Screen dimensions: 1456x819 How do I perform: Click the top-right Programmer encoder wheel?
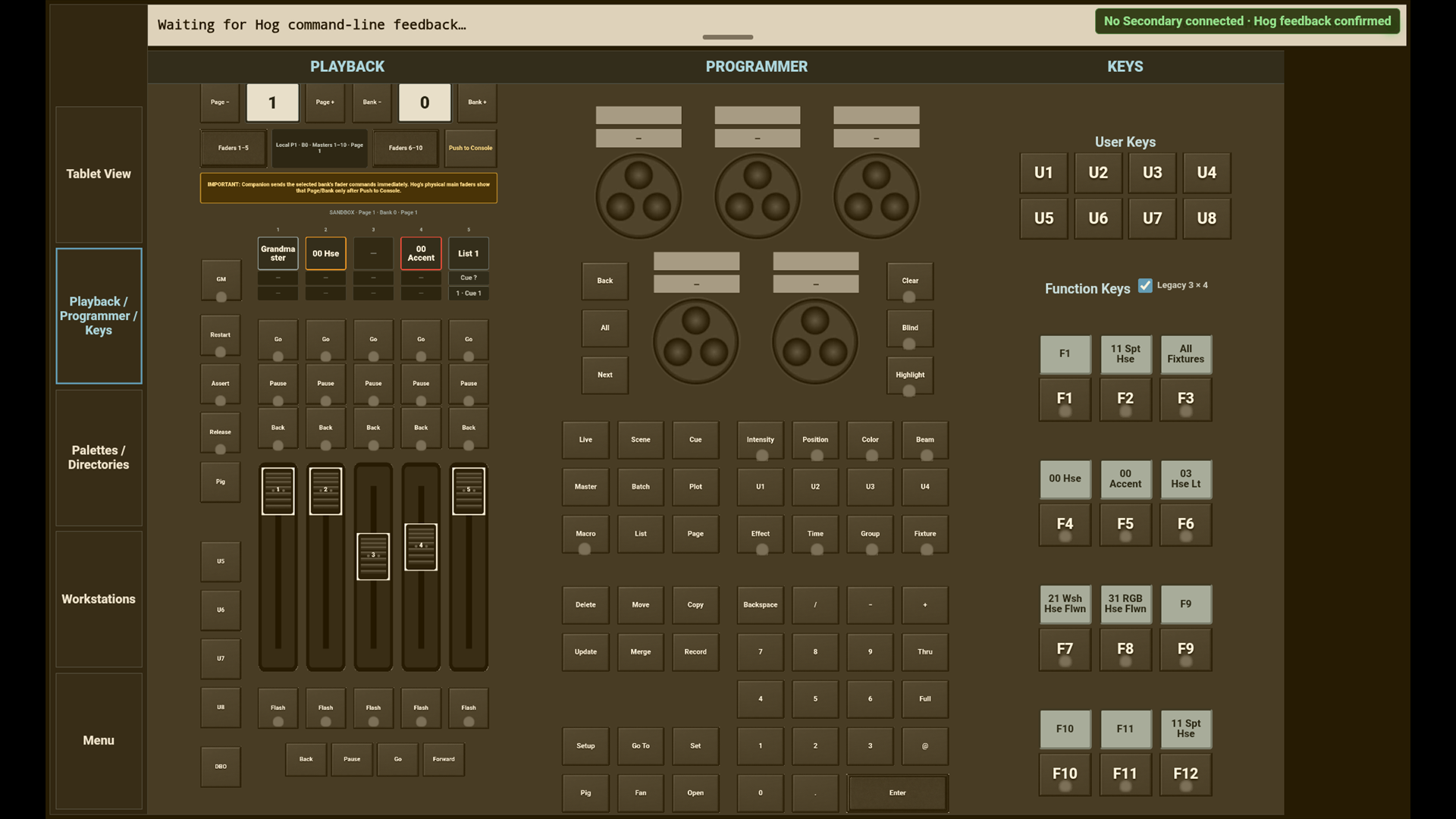coord(877,196)
